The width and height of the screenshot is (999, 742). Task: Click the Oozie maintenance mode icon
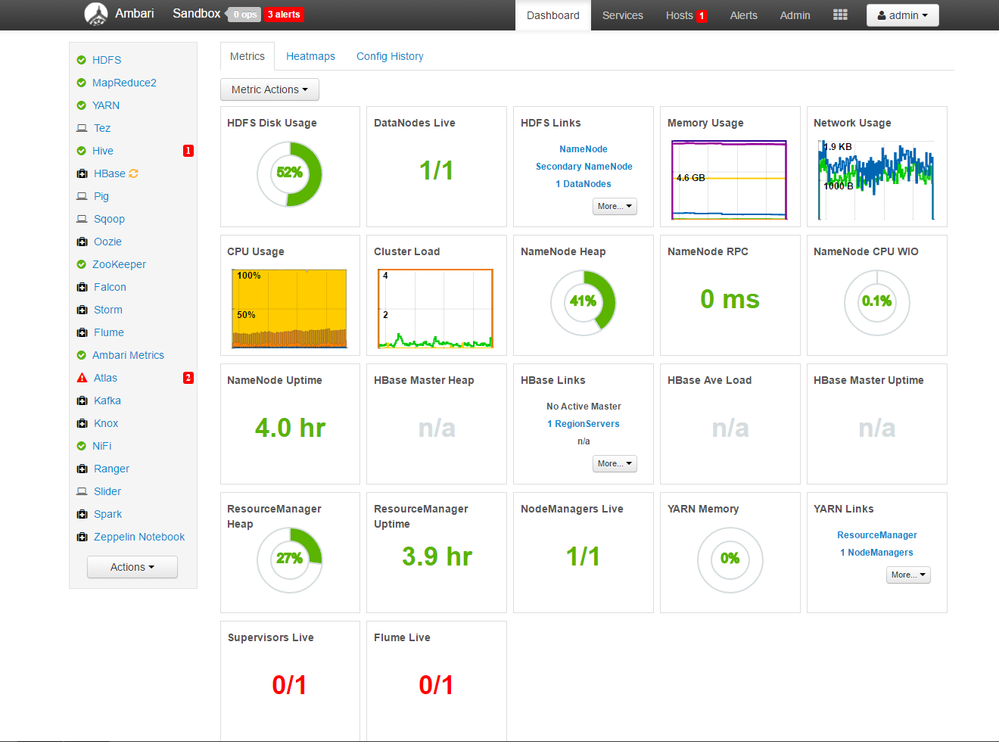point(82,241)
